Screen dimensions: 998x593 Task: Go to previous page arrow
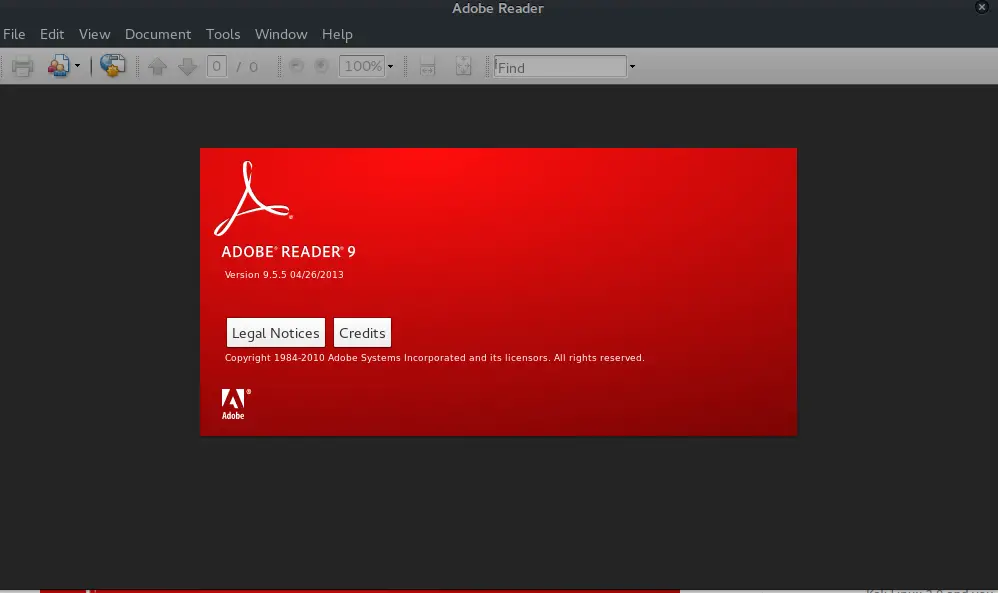157,66
